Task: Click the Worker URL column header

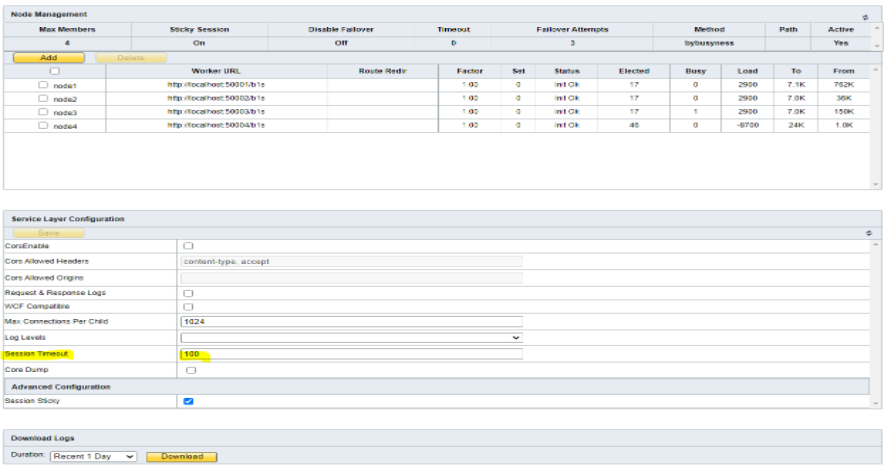Action: point(216,71)
